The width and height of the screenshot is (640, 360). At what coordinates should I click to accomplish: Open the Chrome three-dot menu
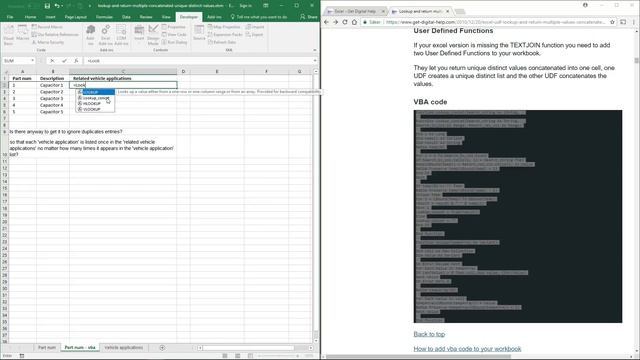point(633,22)
